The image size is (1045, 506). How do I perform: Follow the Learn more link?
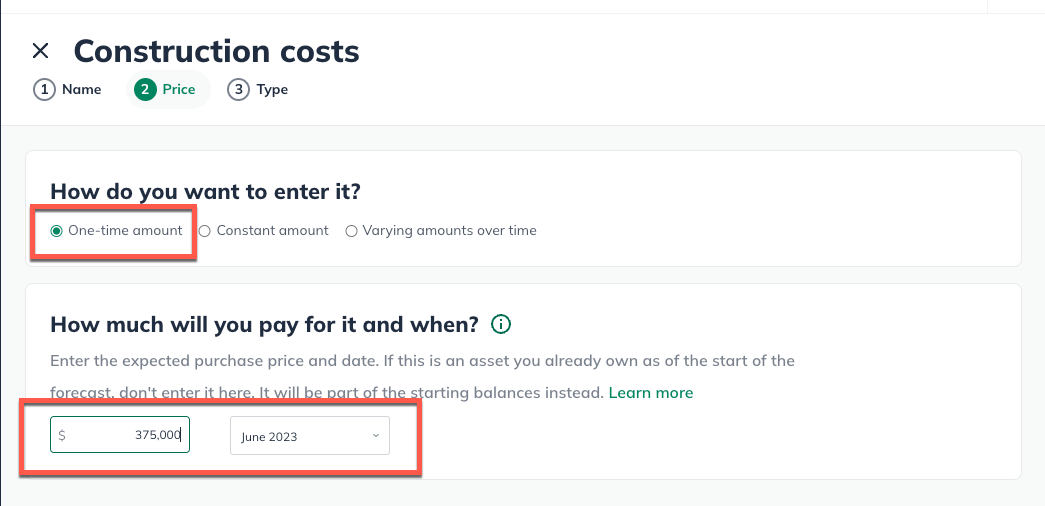click(x=650, y=393)
